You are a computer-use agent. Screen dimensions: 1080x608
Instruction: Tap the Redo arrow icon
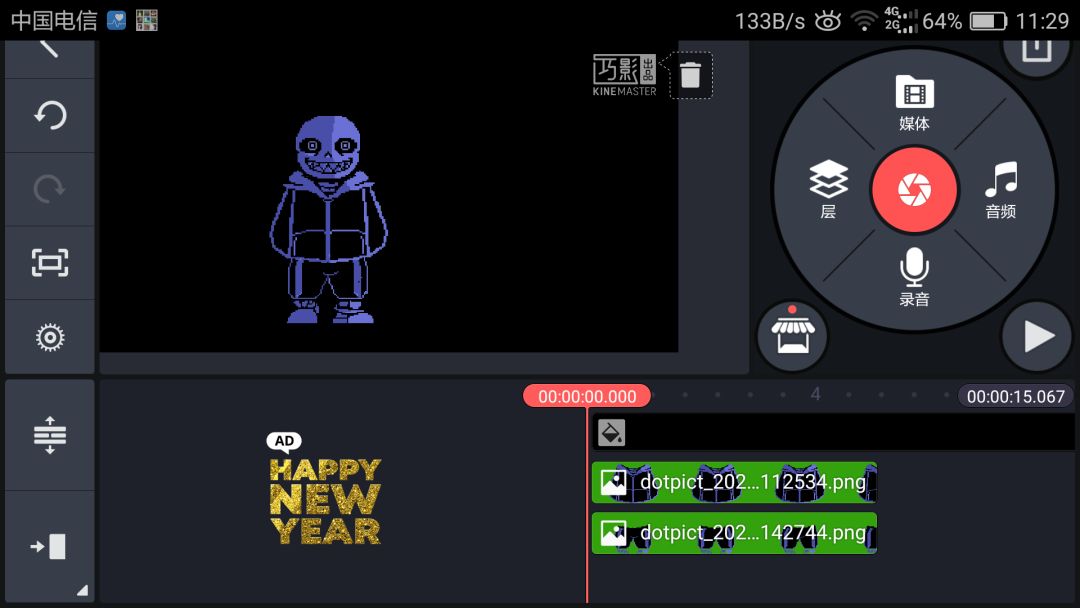(50, 189)
